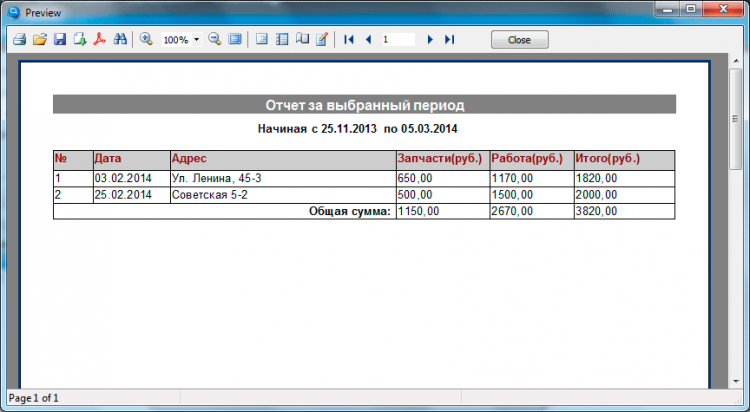Zoom out on the preview
The height and width of the screenshot is (412, 750).
coord(215,39)
